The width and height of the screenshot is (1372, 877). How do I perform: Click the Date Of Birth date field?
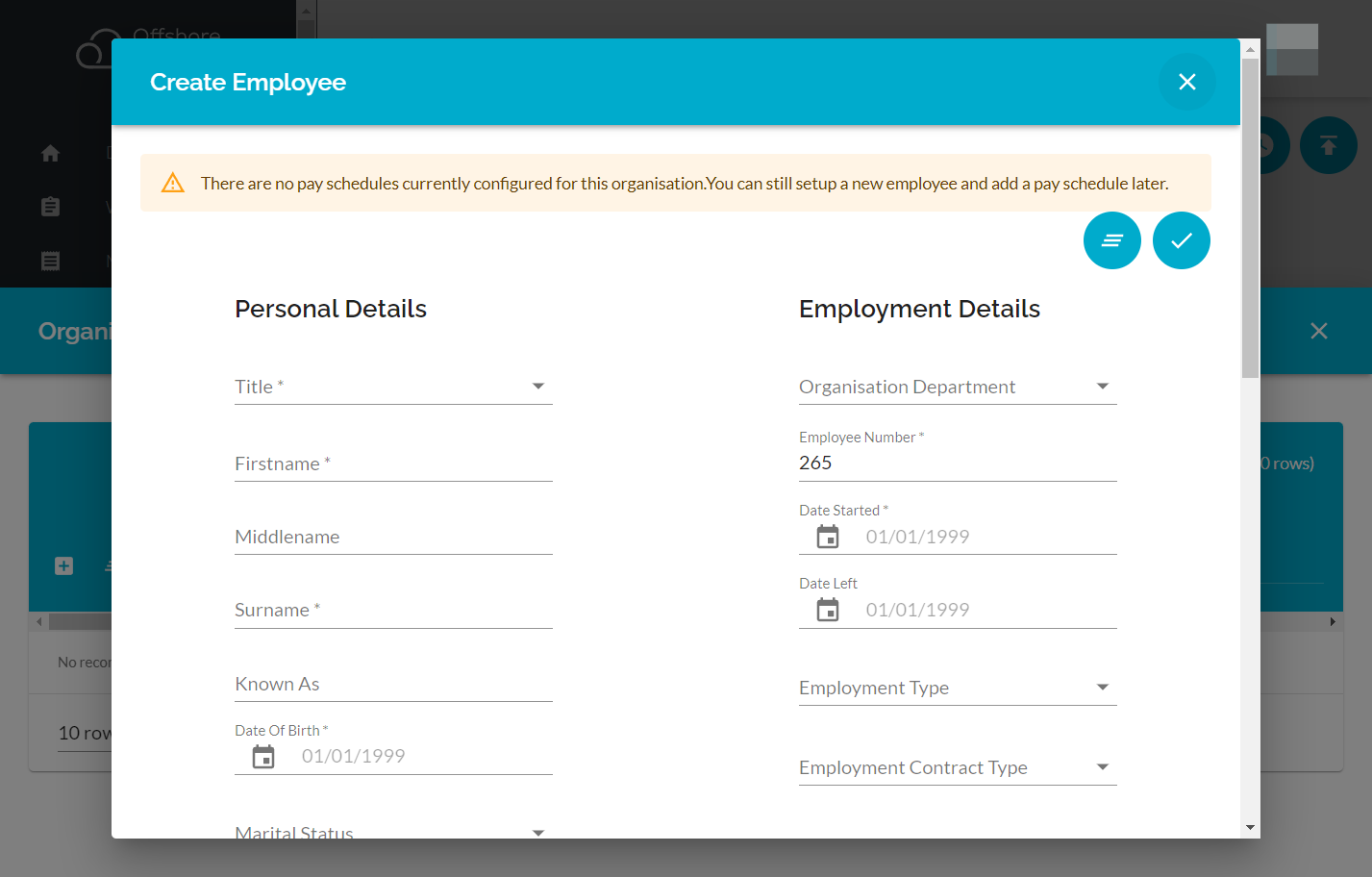coord(425,756)
